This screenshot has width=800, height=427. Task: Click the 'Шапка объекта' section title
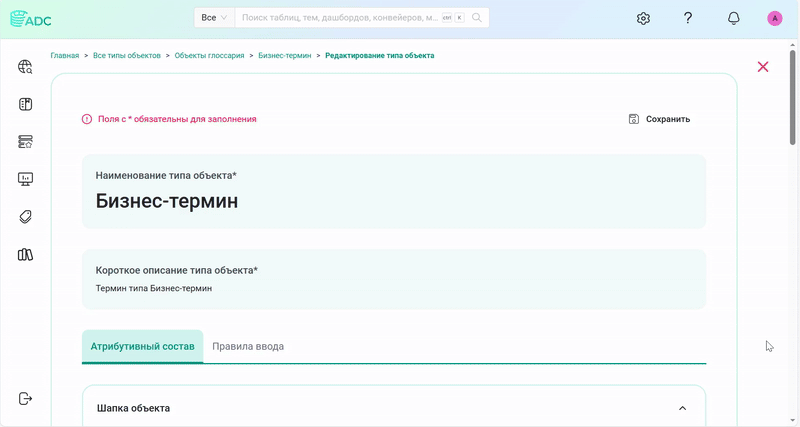point(133,408)
